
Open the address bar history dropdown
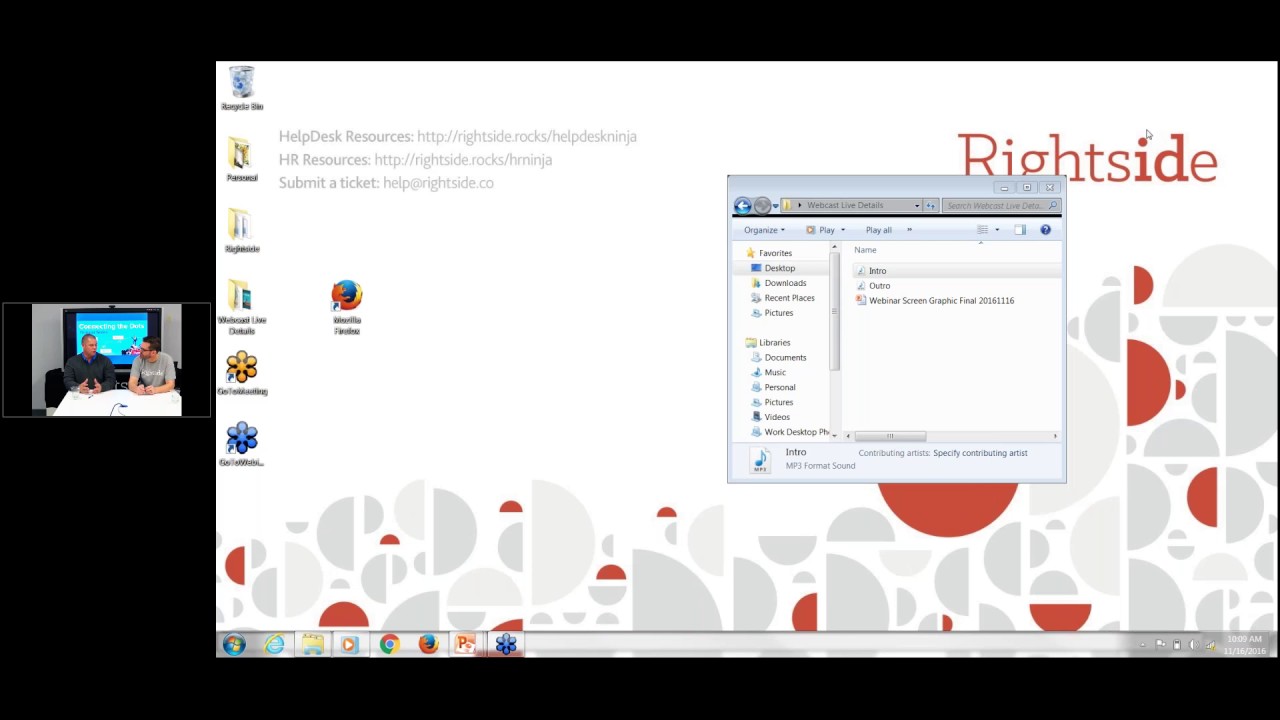coord(916,206)
